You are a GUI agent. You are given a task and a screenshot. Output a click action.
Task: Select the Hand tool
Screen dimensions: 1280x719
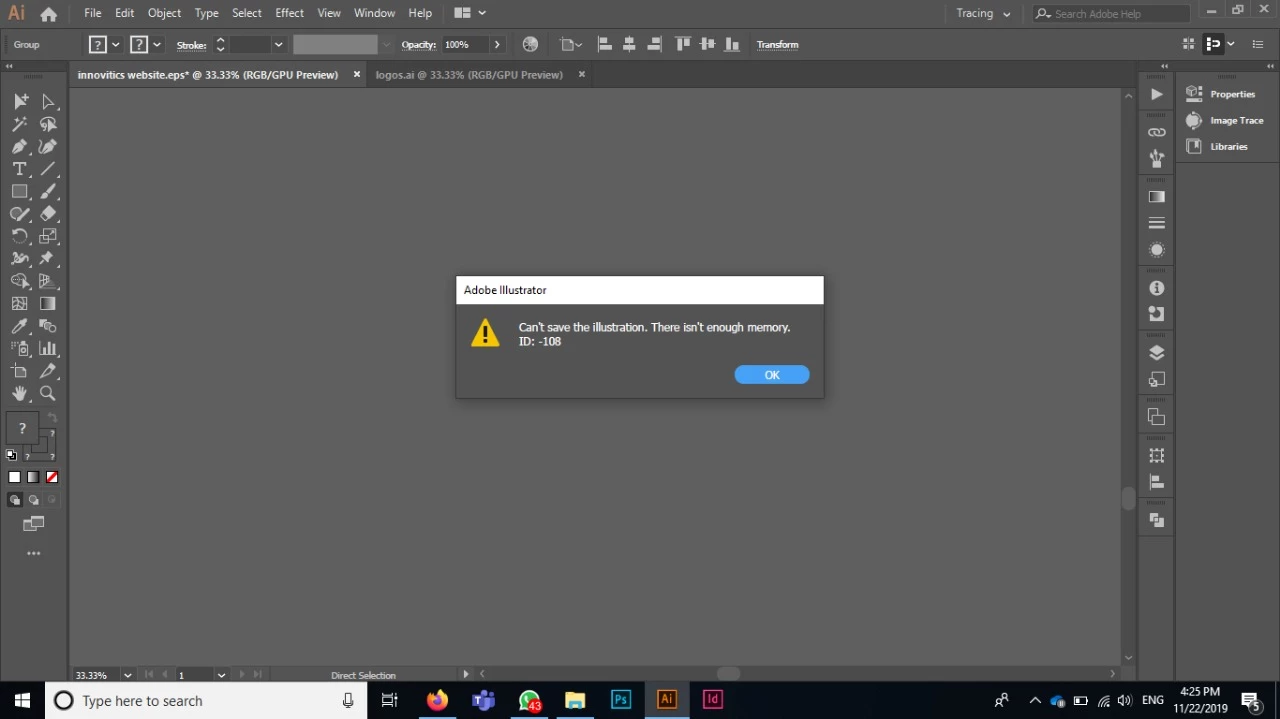[x=20, y=393]
